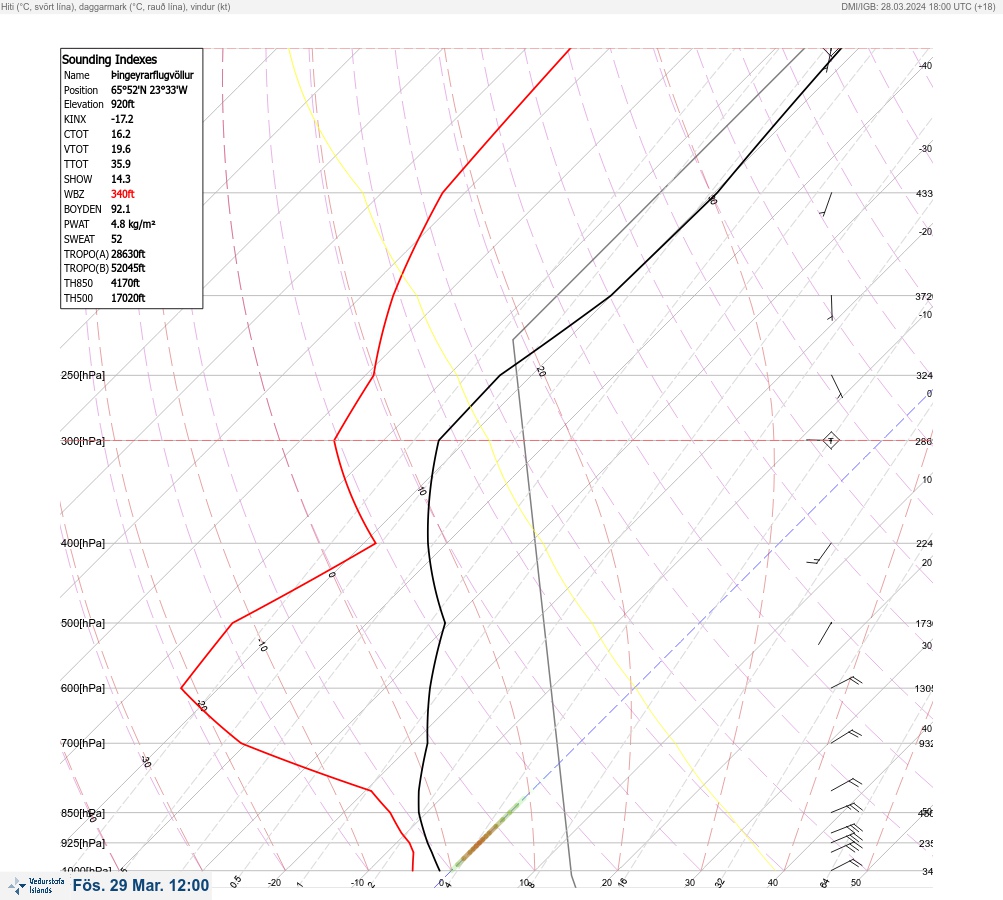Click the KINX value -17.2

pyautogui.click(x=122, y=119)
